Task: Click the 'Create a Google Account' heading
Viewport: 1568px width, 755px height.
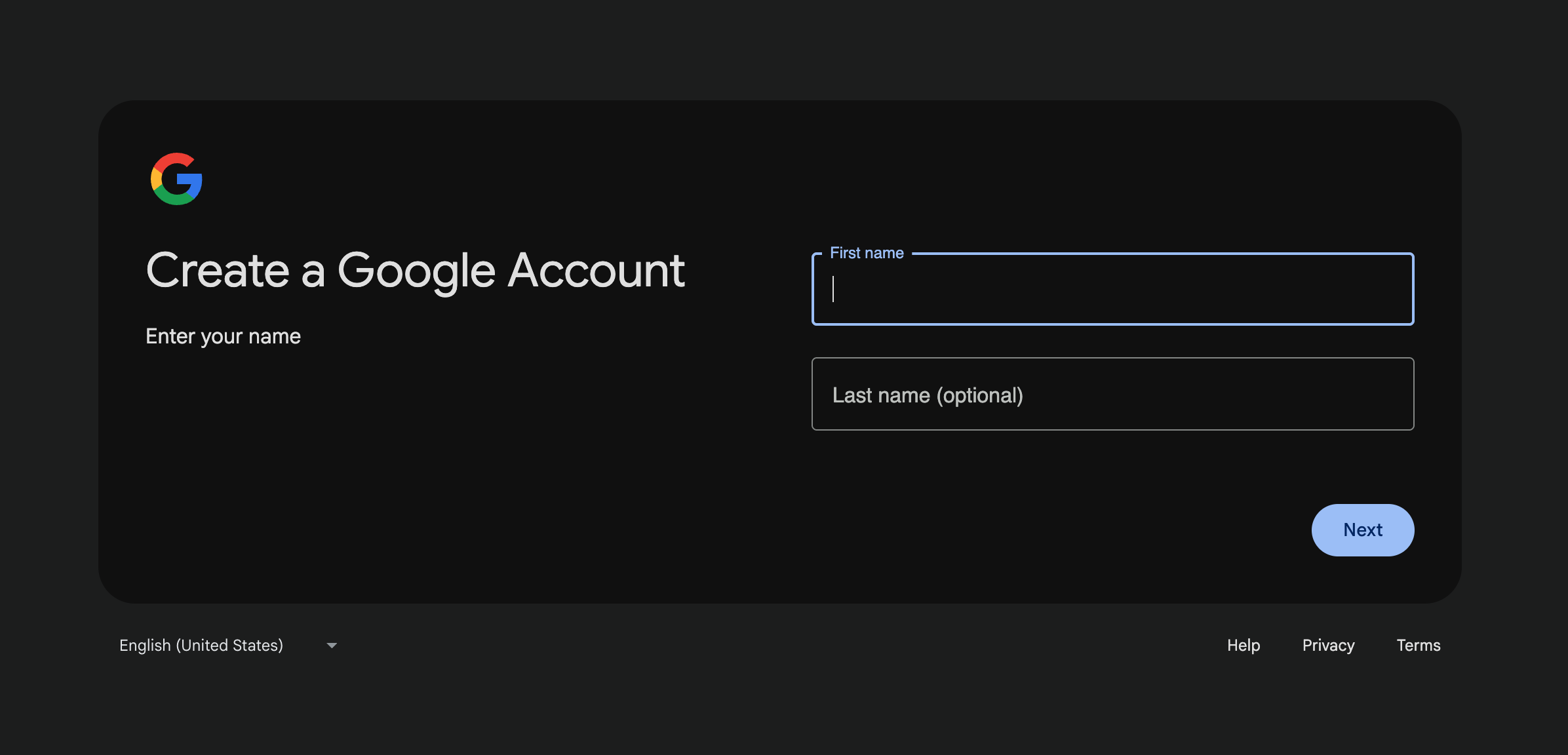Action: [x=416, y=271]
